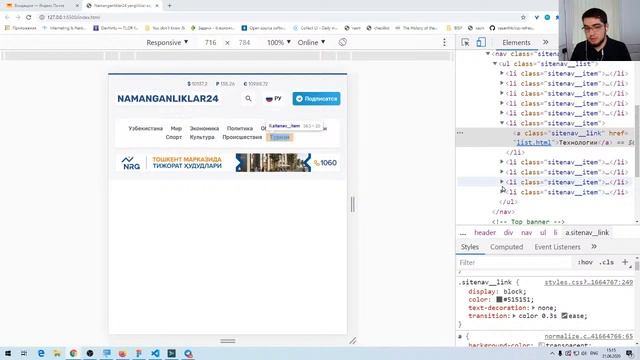Expand the last sitenav__item li node
The width and height of the screenshot is (640, 360).
pyautogui.click(x=502, y=192)
